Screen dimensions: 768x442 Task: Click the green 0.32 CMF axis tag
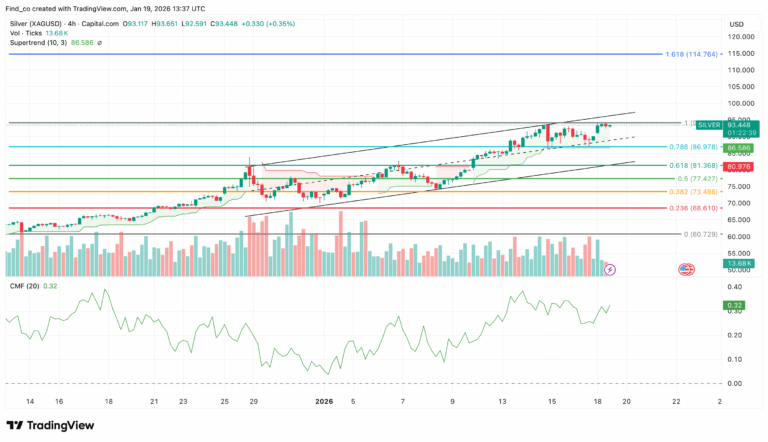click(x=734, y=305)
